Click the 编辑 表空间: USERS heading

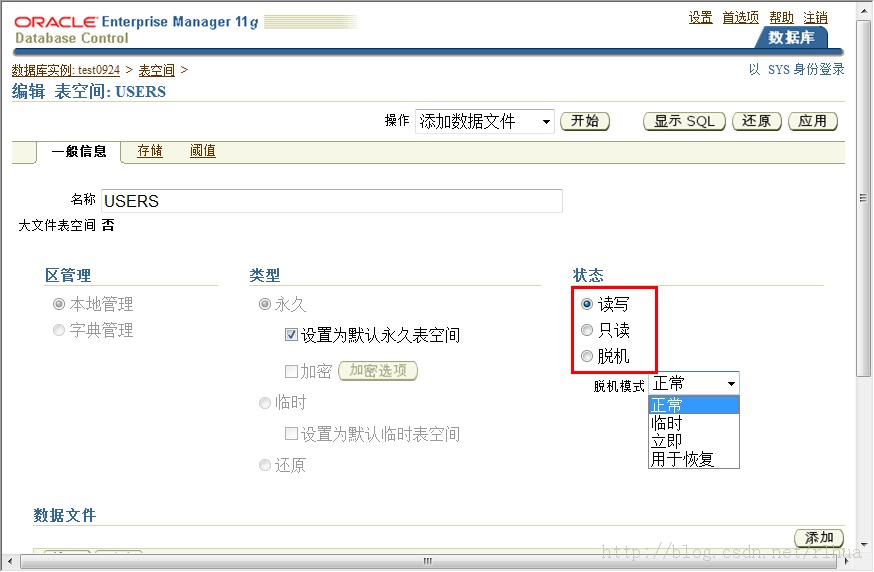tap(89, 91)
